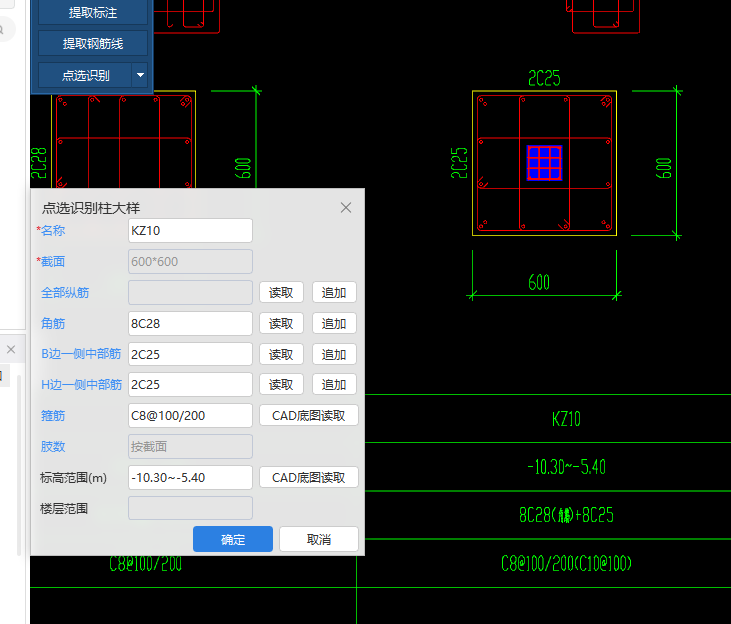Click CAD底图读取 next to 标高范围
The height and width of the screenshot is (624, 731).
click(309, 478)
